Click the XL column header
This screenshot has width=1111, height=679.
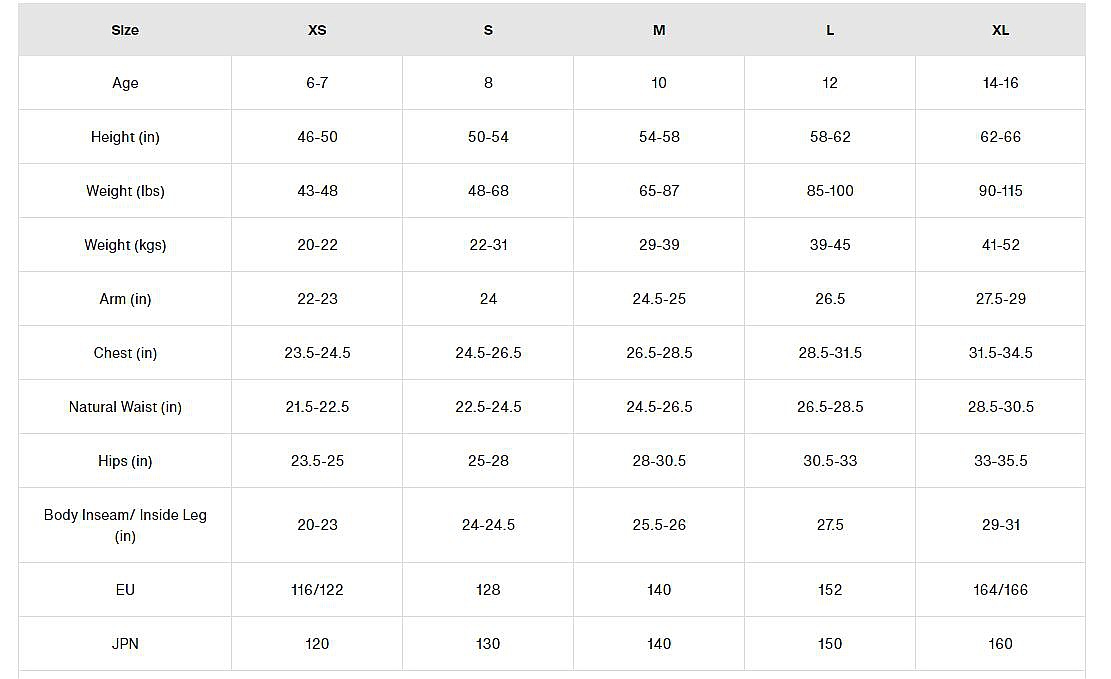pos(1000,30)
